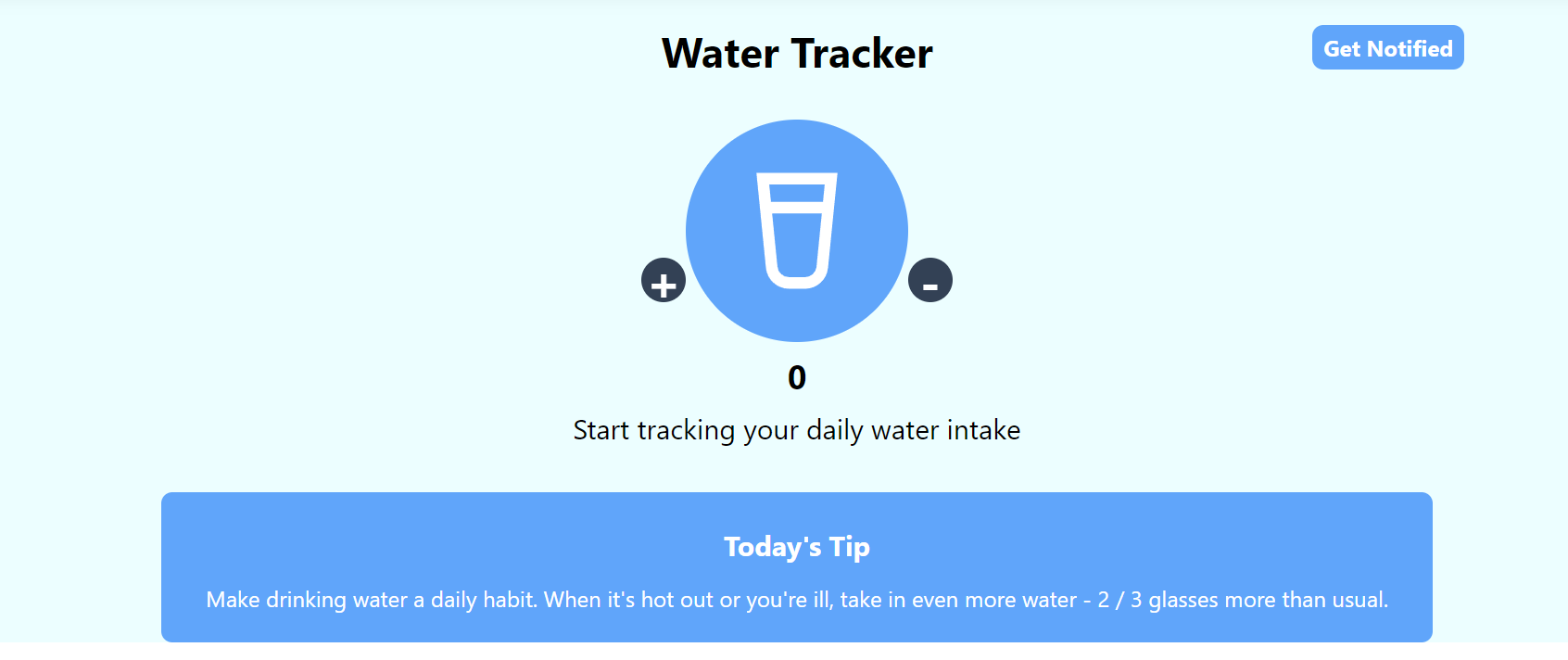Click the Water Tracker heading

[x=796, y=53]
